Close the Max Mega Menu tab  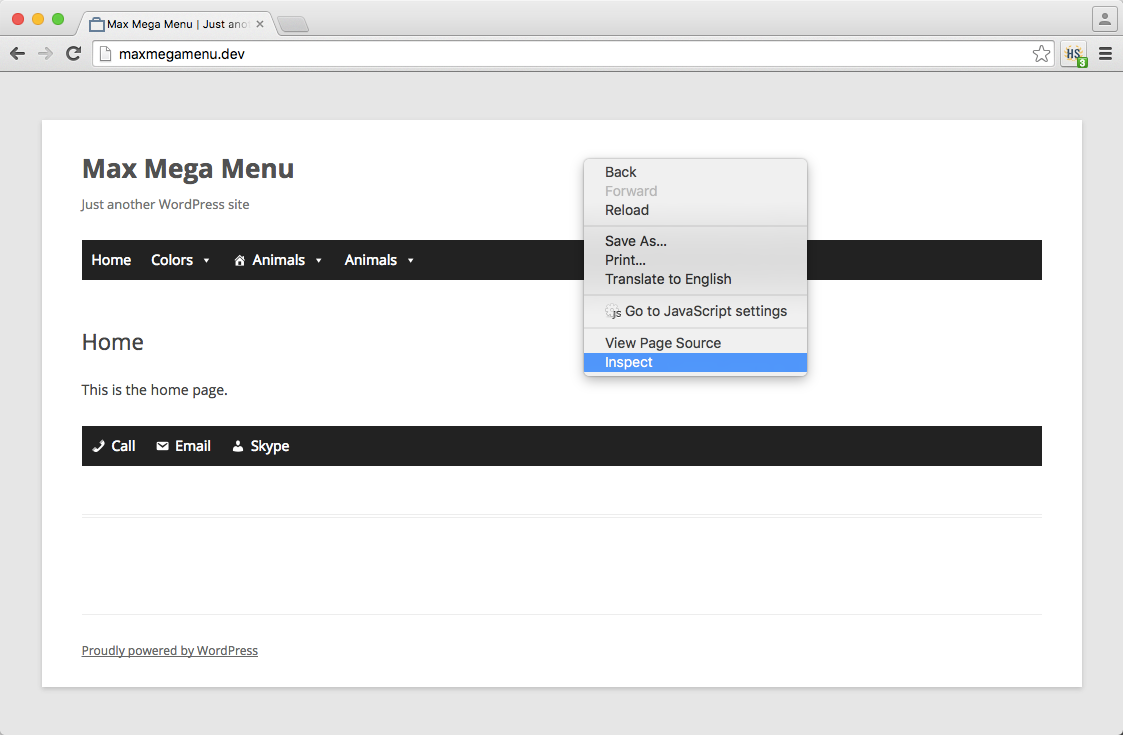[x=260, y=24]
